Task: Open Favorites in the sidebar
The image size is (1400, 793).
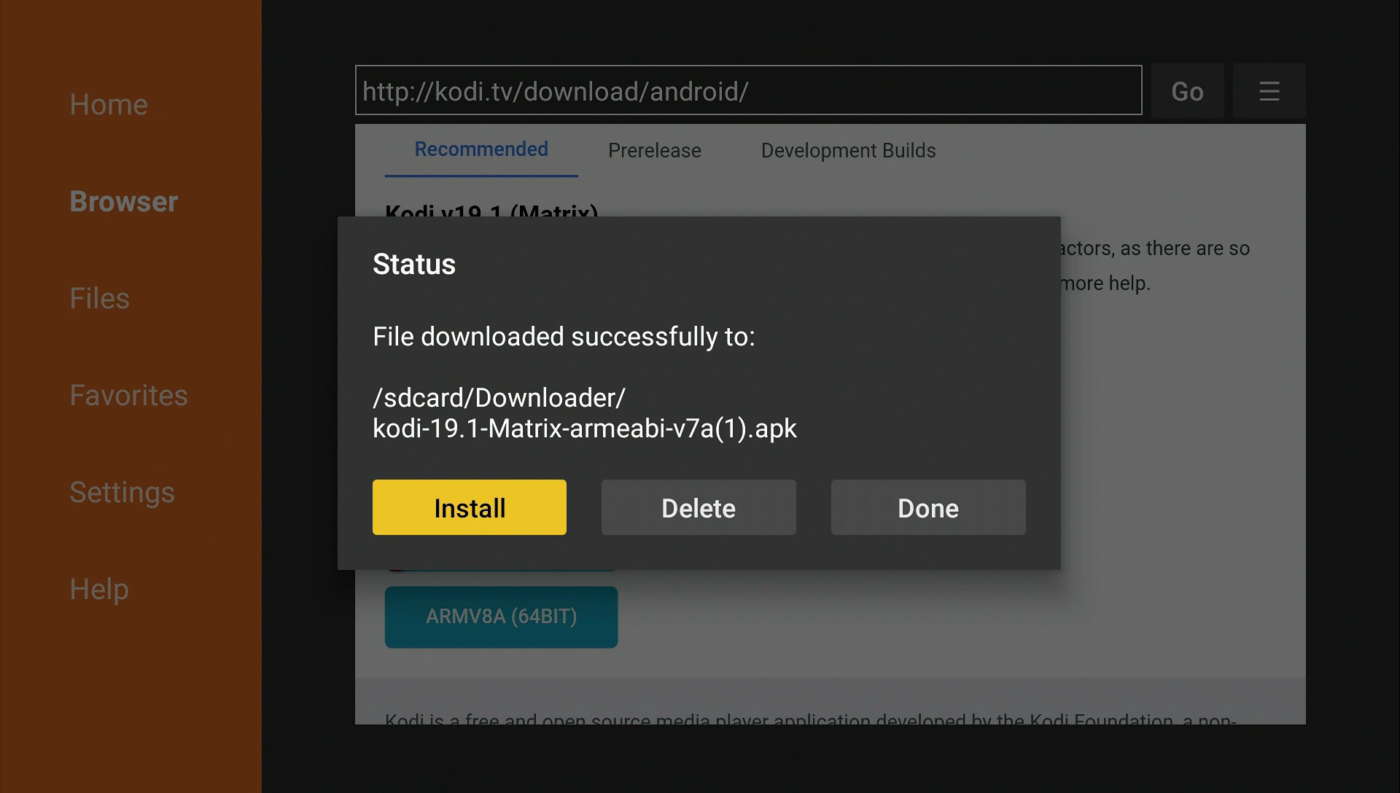Action: (x=129, y=395)
